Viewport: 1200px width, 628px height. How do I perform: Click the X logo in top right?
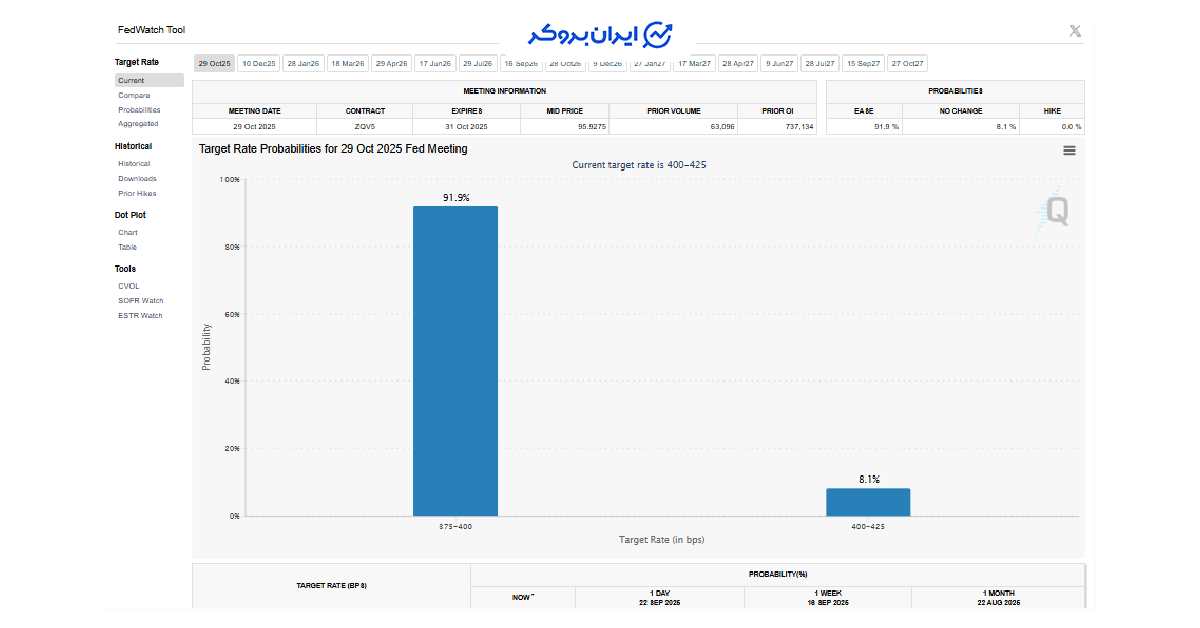1075,31
